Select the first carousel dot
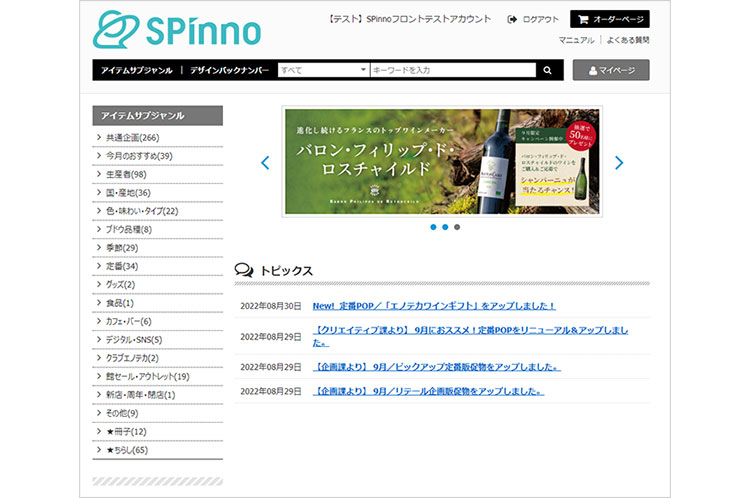The image size is (750, 498). tap(433, 227)
